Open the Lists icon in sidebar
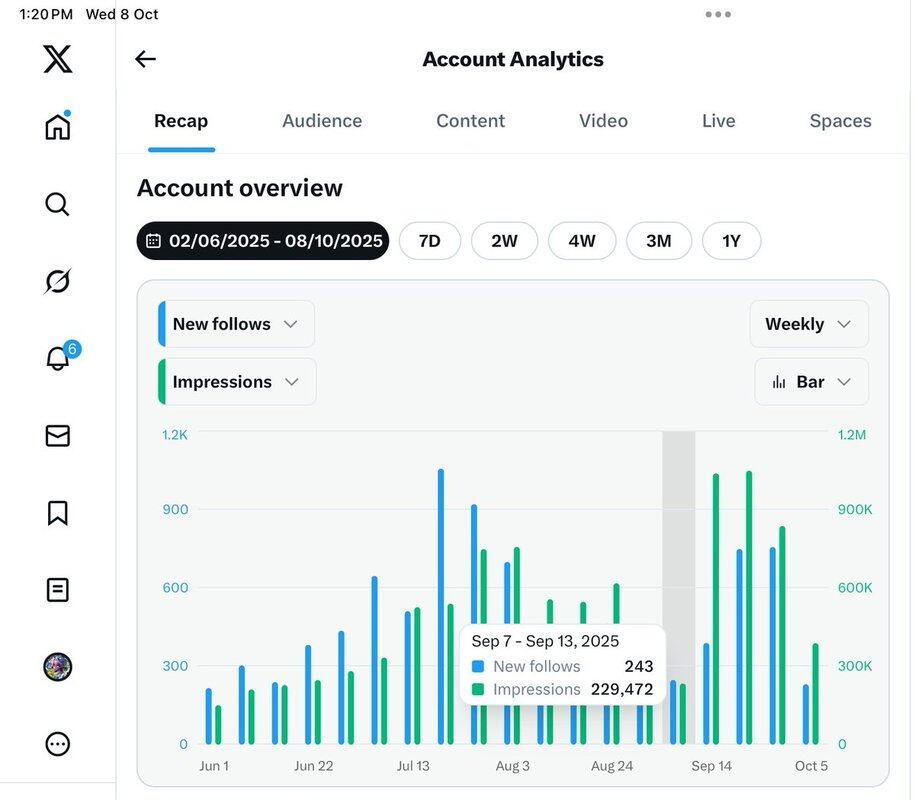915x800 pixels. [58, 590]
